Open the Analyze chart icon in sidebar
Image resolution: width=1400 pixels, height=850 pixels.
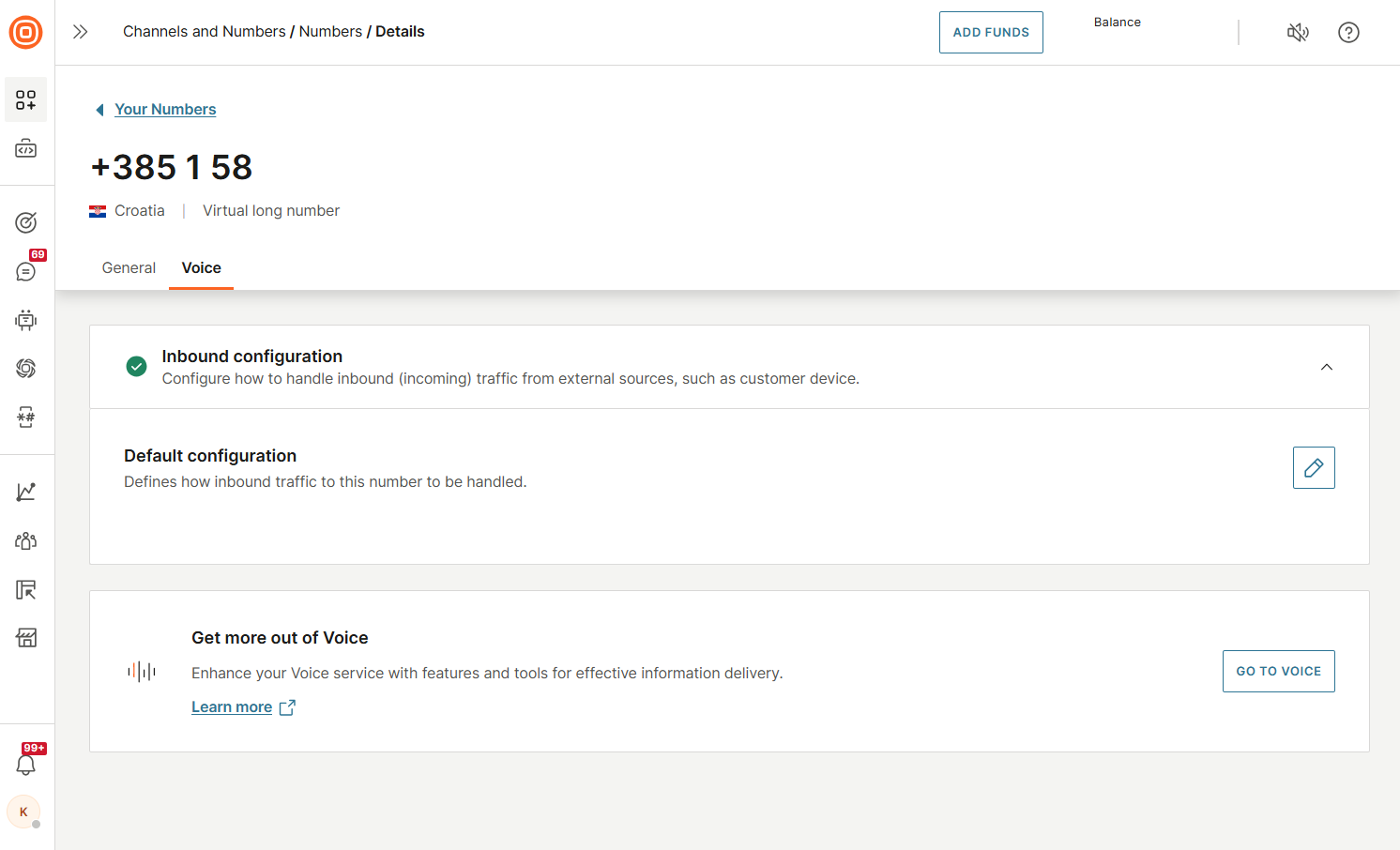(26, 492)
